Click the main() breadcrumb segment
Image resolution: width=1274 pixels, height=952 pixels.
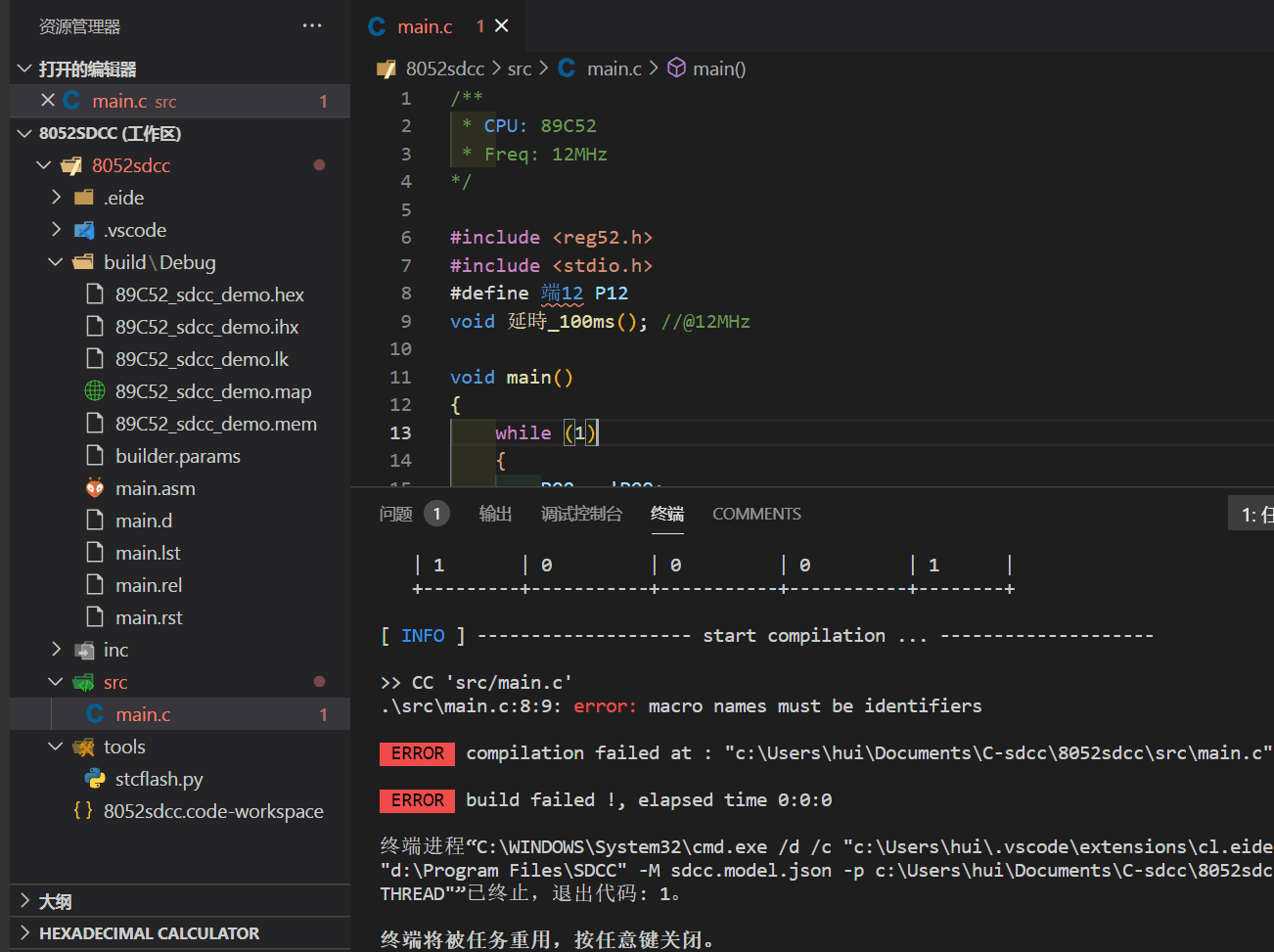tap(719, 68)
